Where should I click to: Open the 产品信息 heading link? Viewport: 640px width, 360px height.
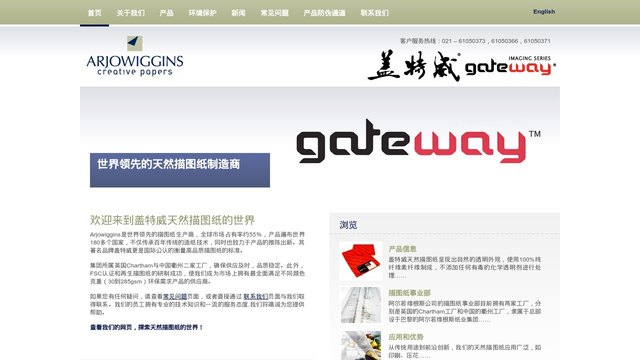pyautogui.click(x=402, y=249)
